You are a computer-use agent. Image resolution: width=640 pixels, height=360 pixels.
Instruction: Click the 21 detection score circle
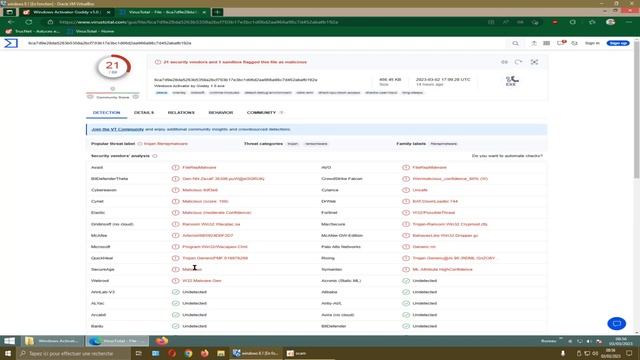[x=113, y=67]
